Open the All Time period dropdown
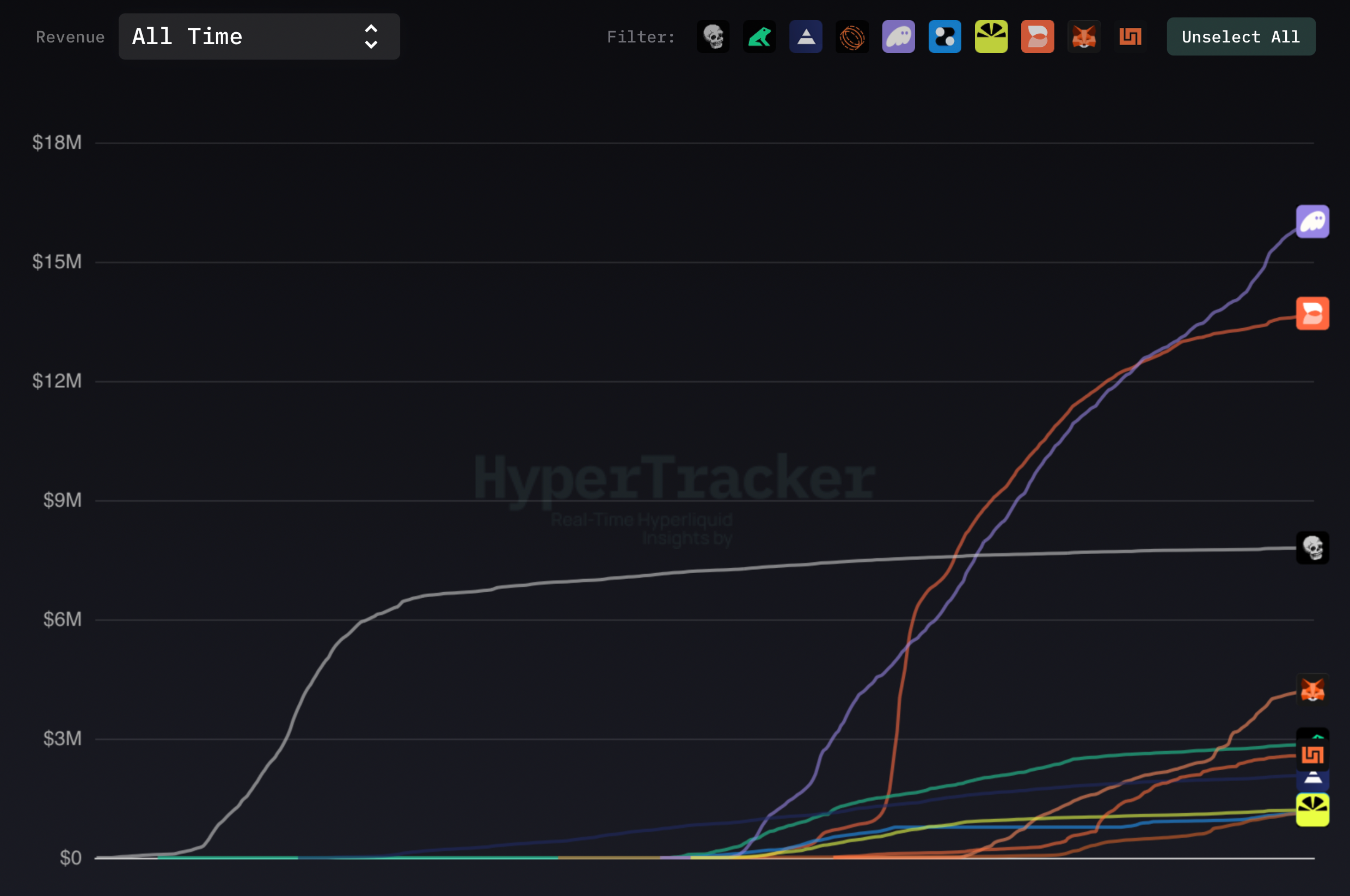Image resolution: width=1350 pixels, height=896 pixels. click(259, 36)
